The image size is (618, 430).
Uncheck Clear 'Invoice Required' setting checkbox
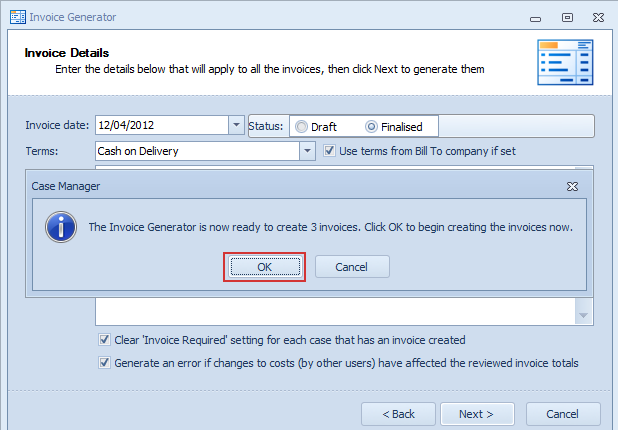(x=104, y=339)
